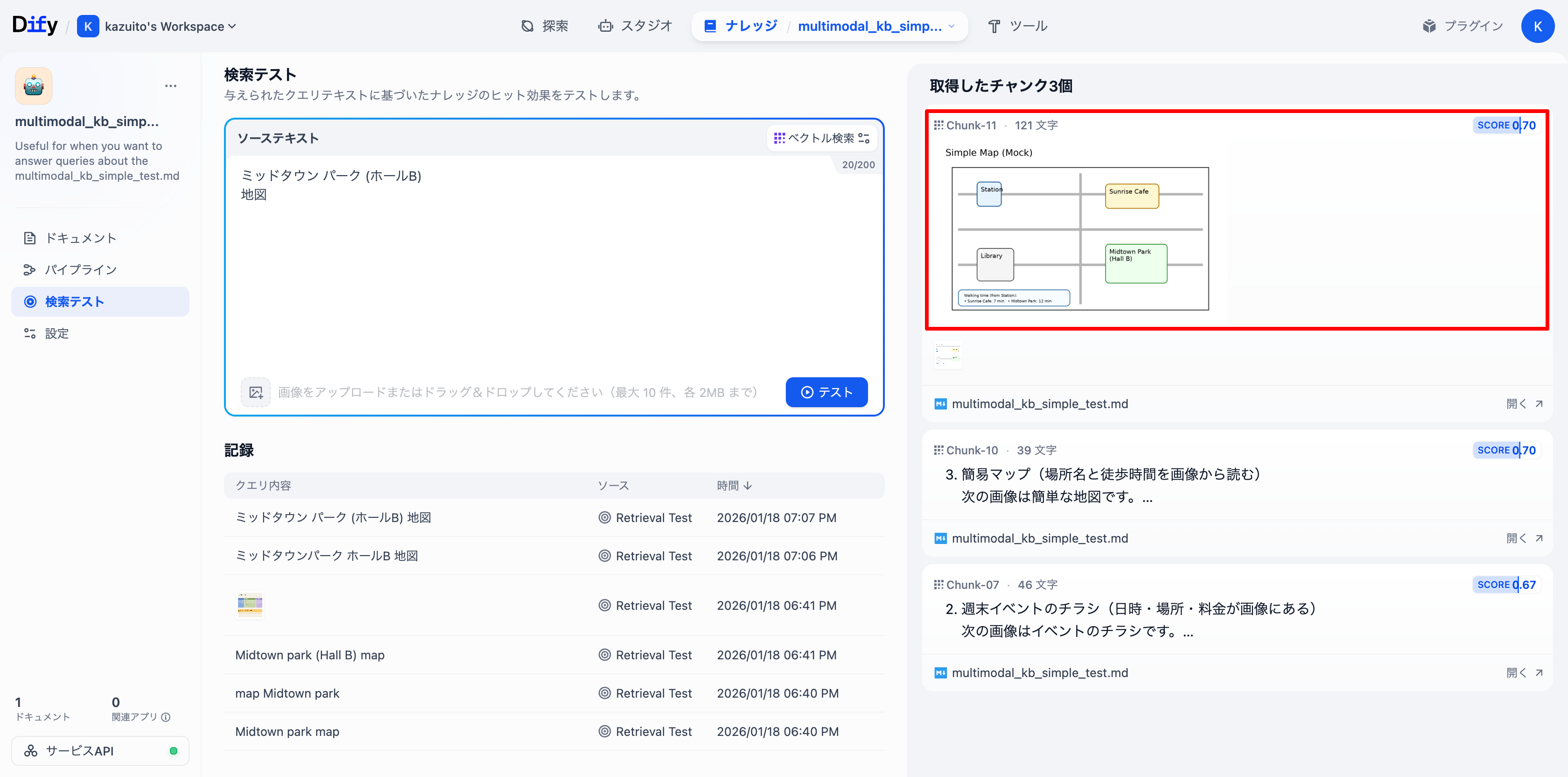This screenshot has width=1568, height=777.
Task: Click the サービスAPI status indicator
Action: point(174,751)
